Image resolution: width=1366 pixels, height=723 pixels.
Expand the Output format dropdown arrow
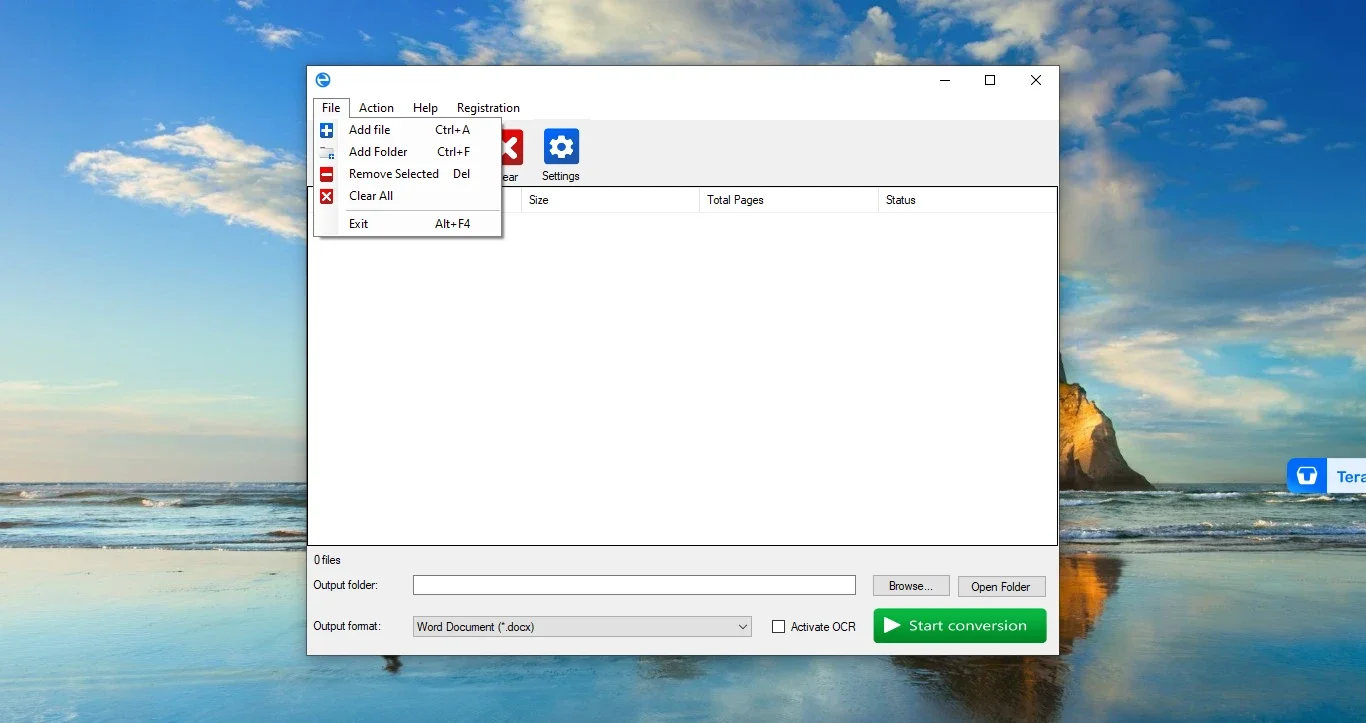coord(743,627)
